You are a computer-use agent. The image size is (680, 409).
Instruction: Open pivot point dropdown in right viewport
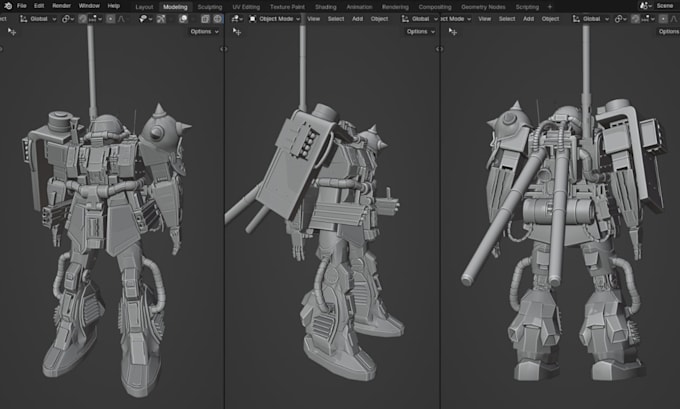(x=621, y=19)
